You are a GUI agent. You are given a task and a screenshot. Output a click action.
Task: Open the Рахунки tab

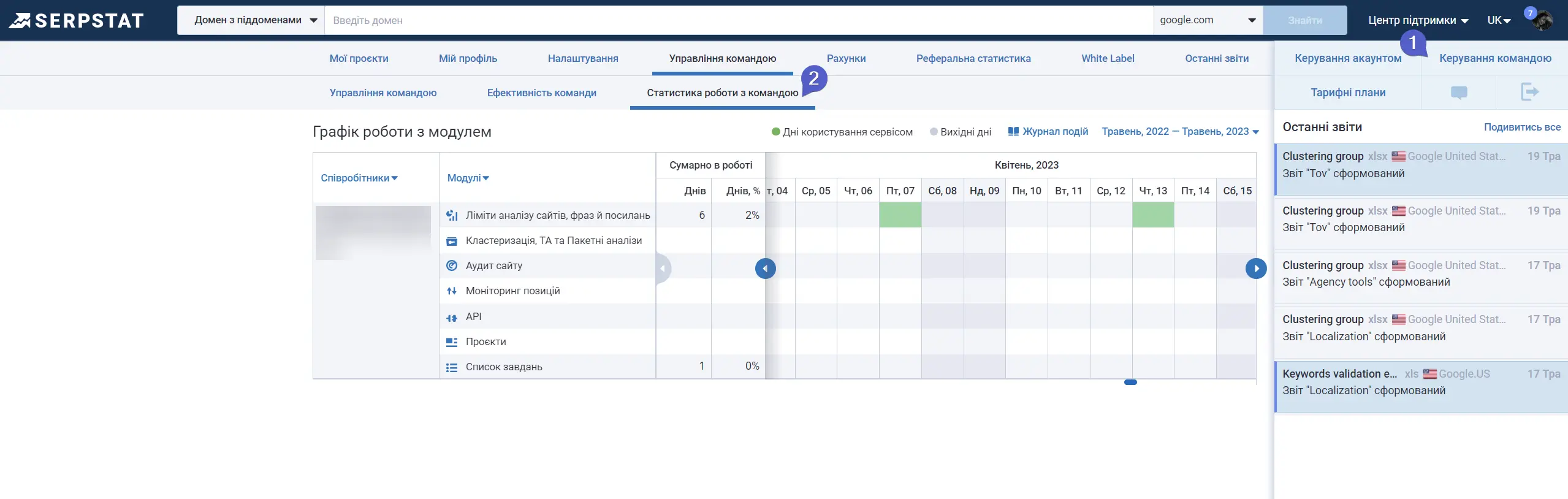(x=846, y=58)
